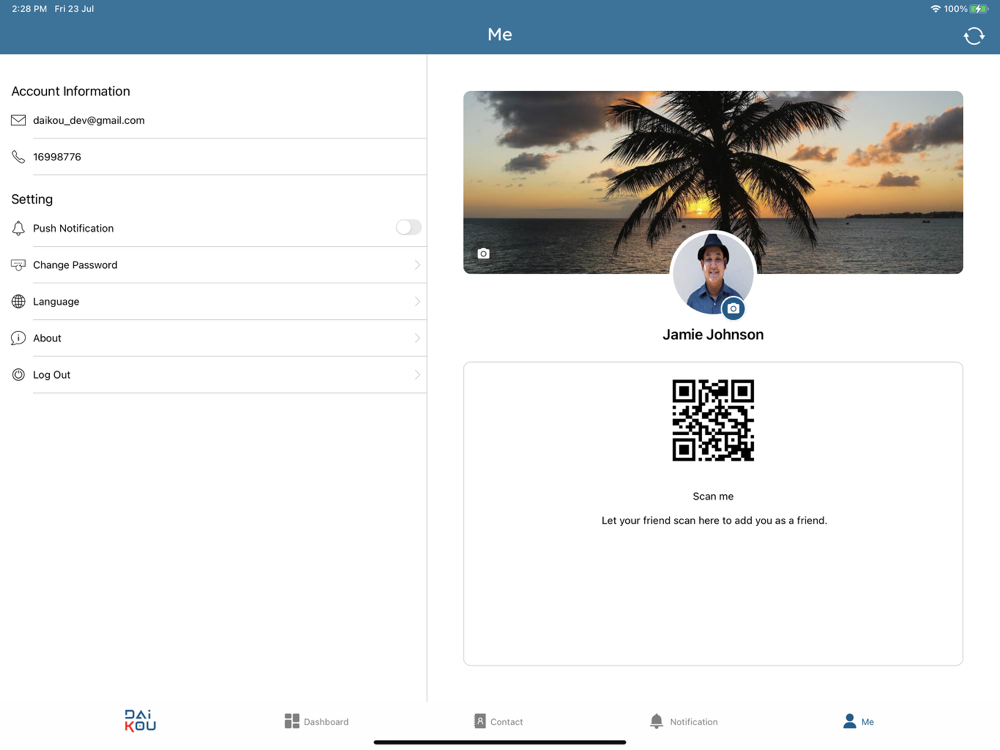Toggle the Push Notification switch

coord(409,227)
